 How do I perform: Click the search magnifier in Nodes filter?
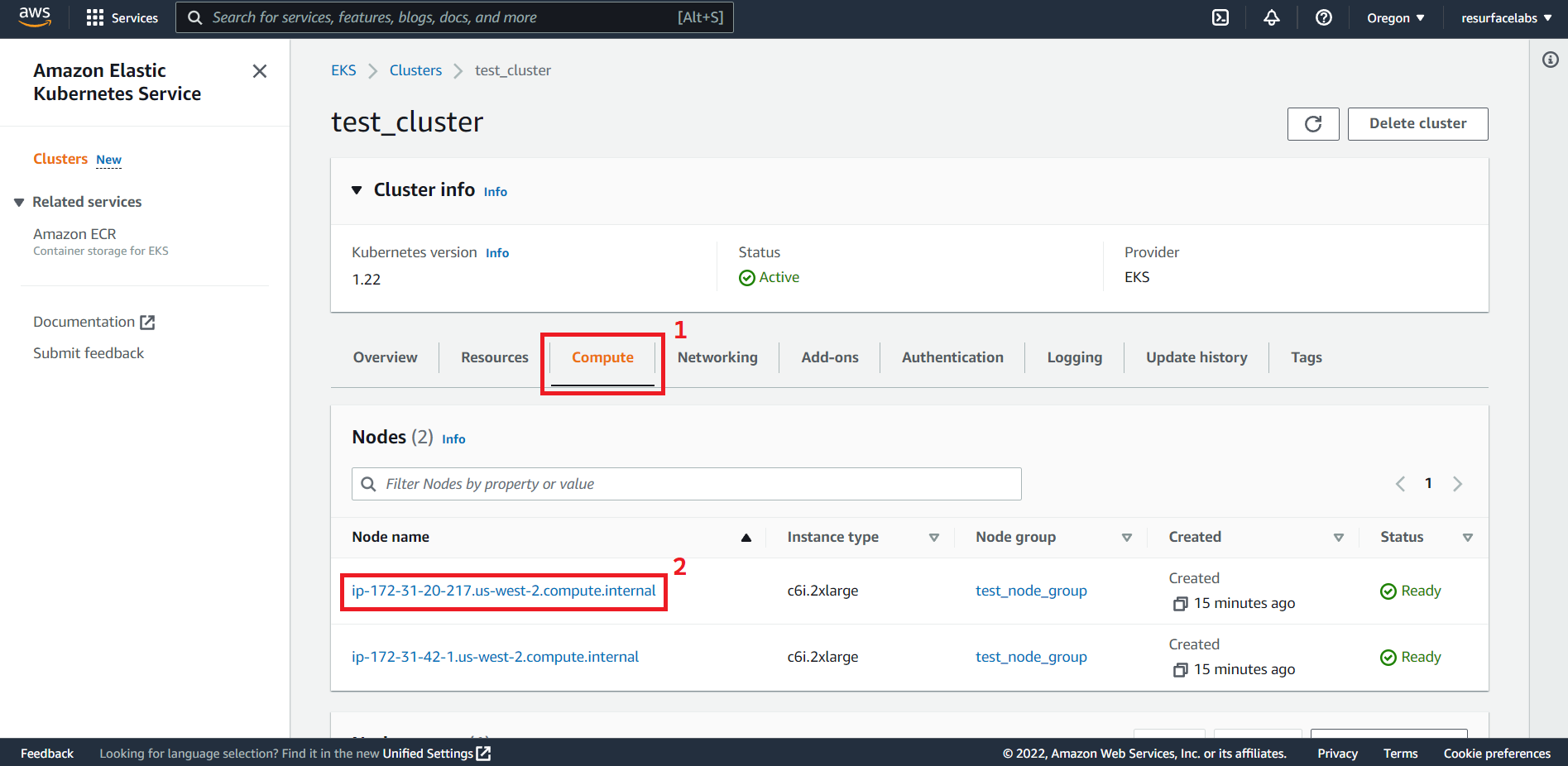pos(369,484)
